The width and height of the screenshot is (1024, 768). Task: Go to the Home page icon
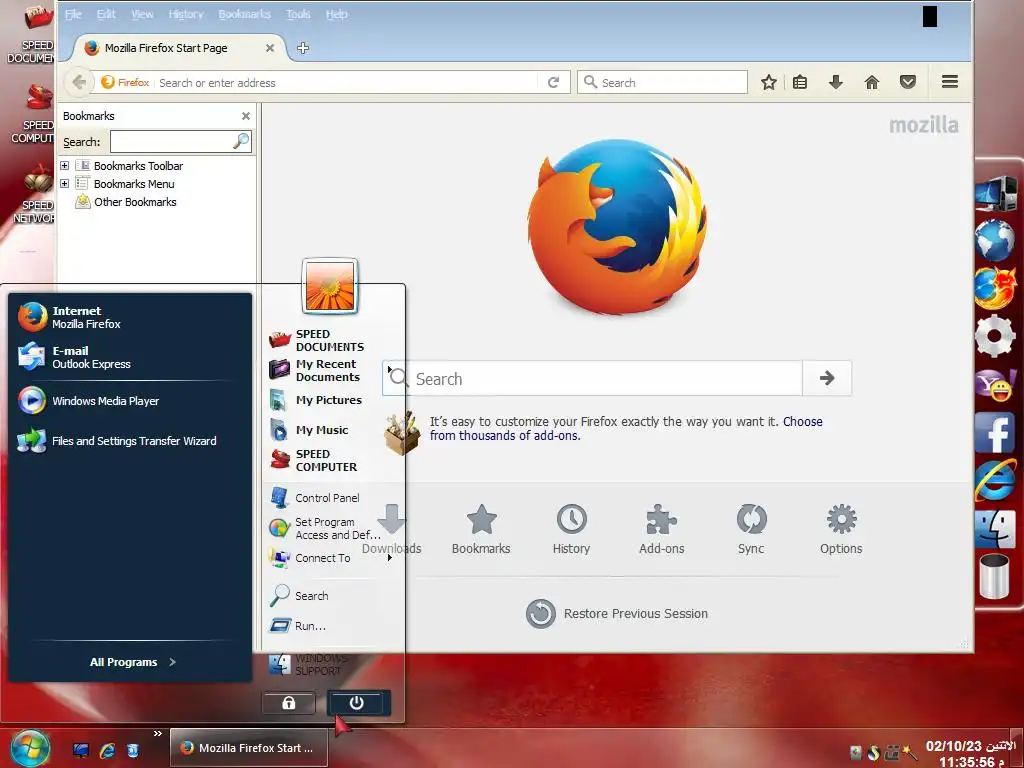click(872, 82)
